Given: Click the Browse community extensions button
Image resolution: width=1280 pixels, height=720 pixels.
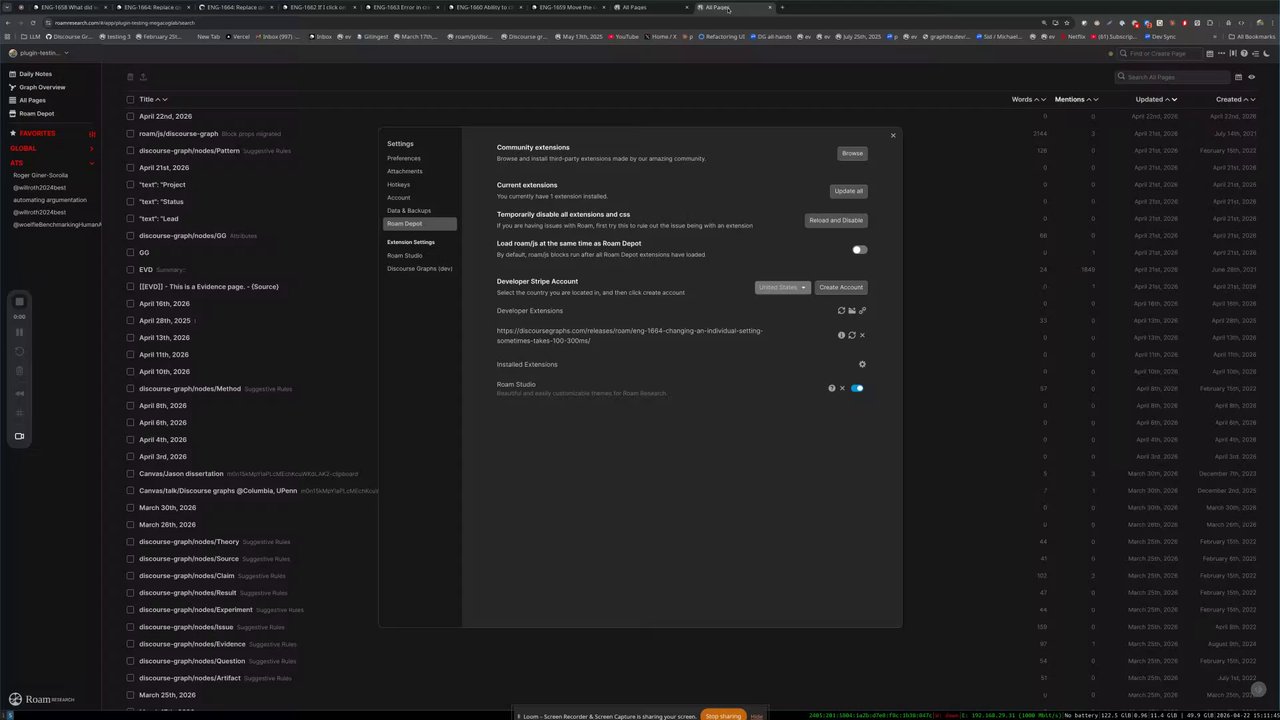Looking at the screenshot, I should [x=852, y=153].
